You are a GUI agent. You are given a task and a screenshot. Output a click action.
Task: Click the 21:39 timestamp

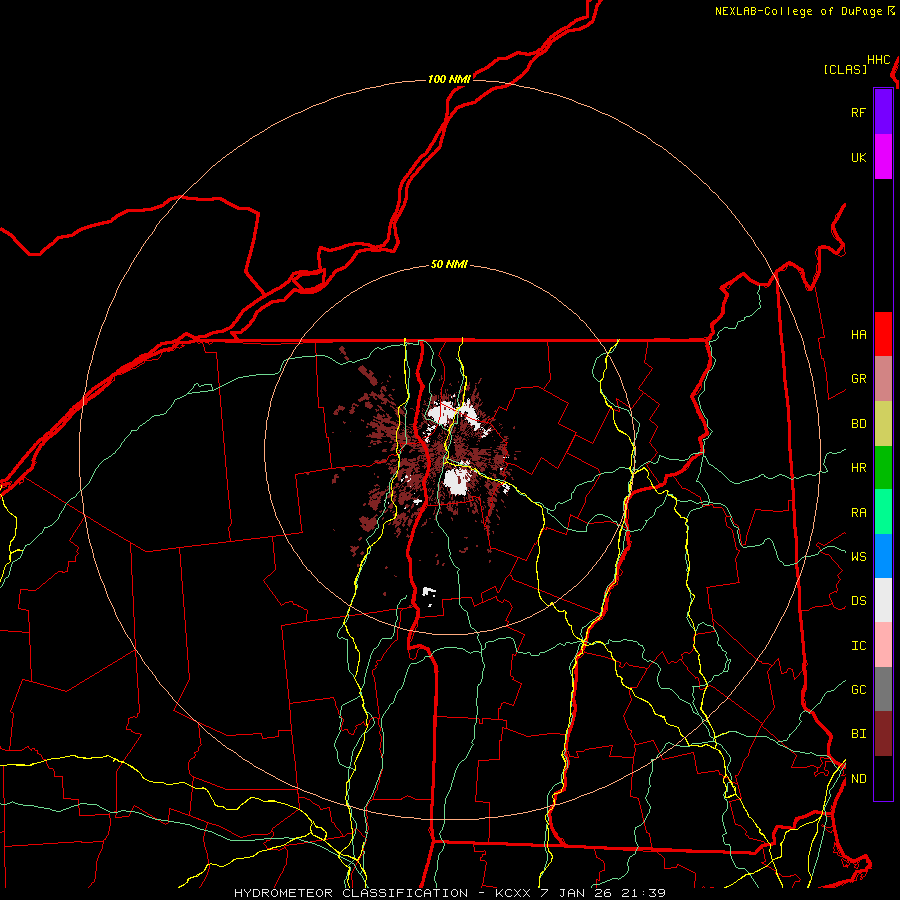pos(643,893)
